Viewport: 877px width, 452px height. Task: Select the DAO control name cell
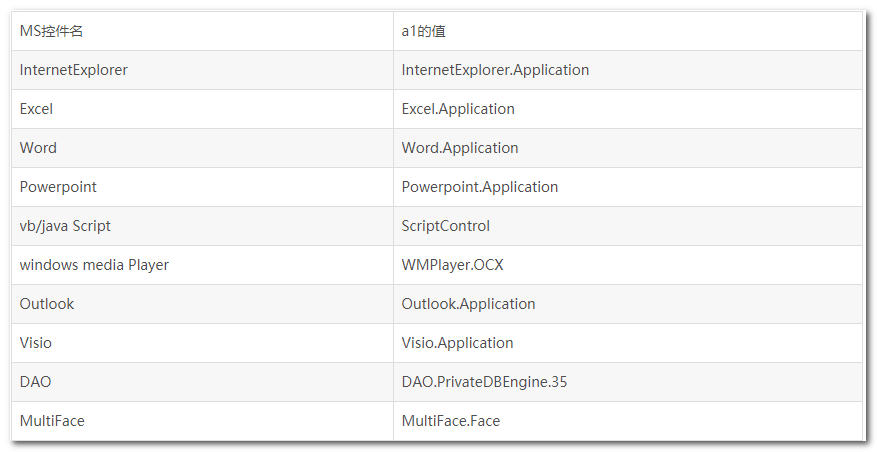click(x=36, y=382)
